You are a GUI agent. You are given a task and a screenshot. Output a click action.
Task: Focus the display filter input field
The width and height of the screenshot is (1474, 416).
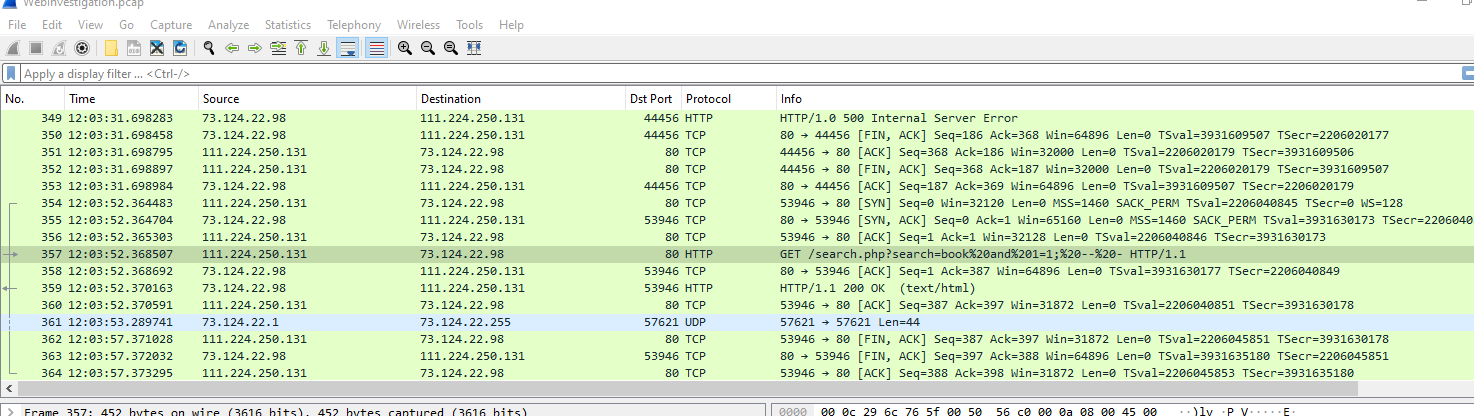(x=740, y=74)
